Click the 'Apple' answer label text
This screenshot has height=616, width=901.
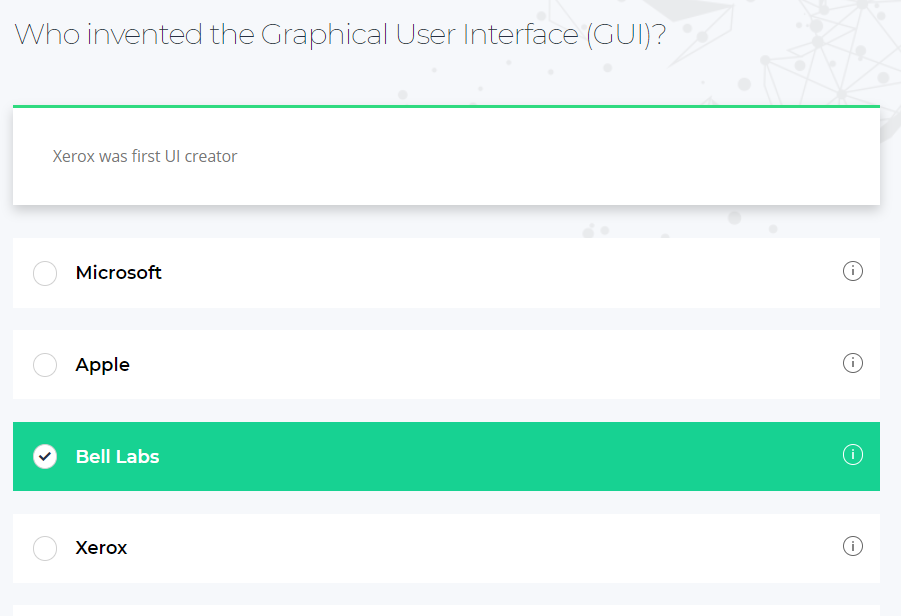[102, 365]
